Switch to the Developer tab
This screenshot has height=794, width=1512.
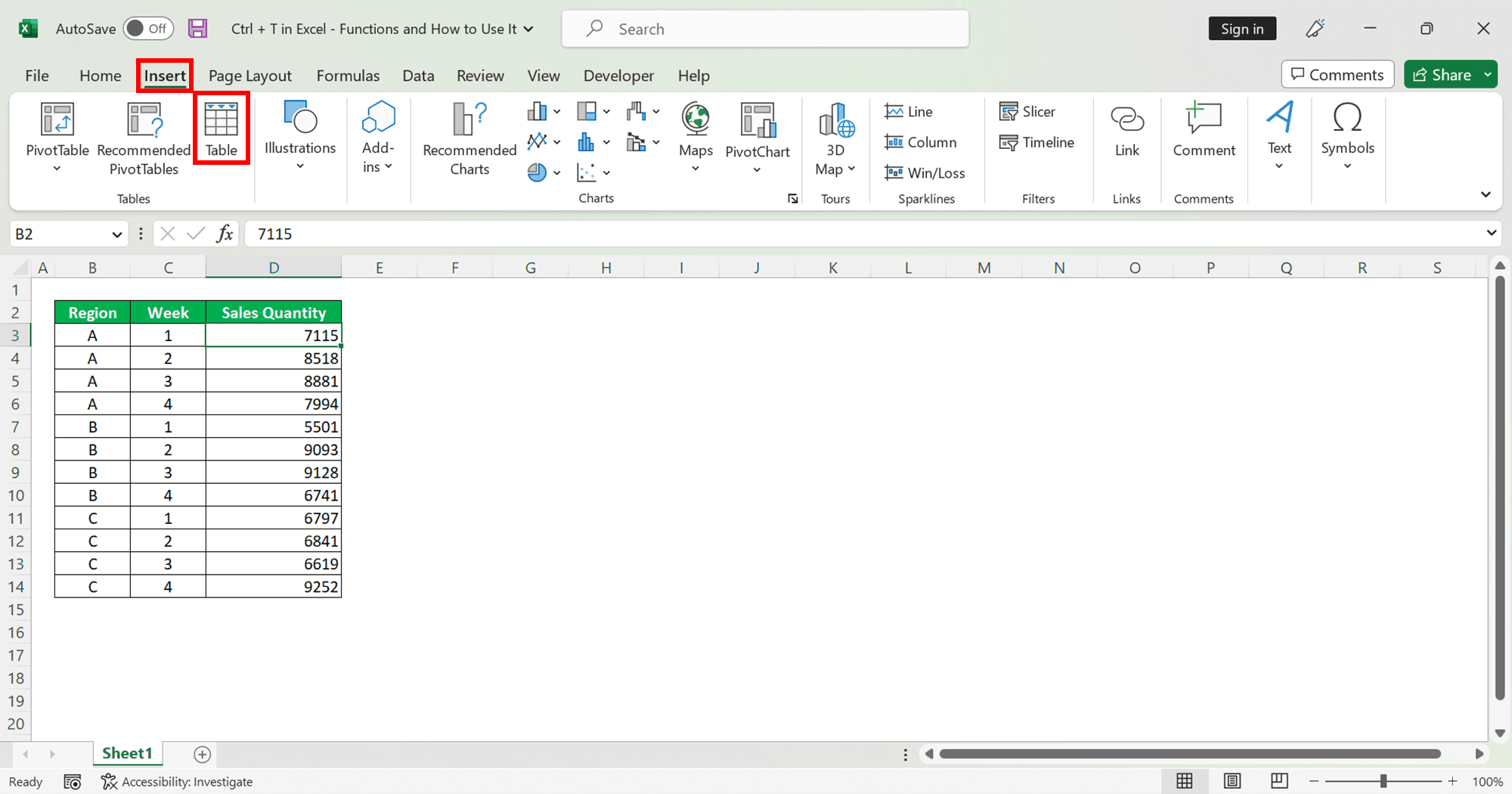(618, 76)
